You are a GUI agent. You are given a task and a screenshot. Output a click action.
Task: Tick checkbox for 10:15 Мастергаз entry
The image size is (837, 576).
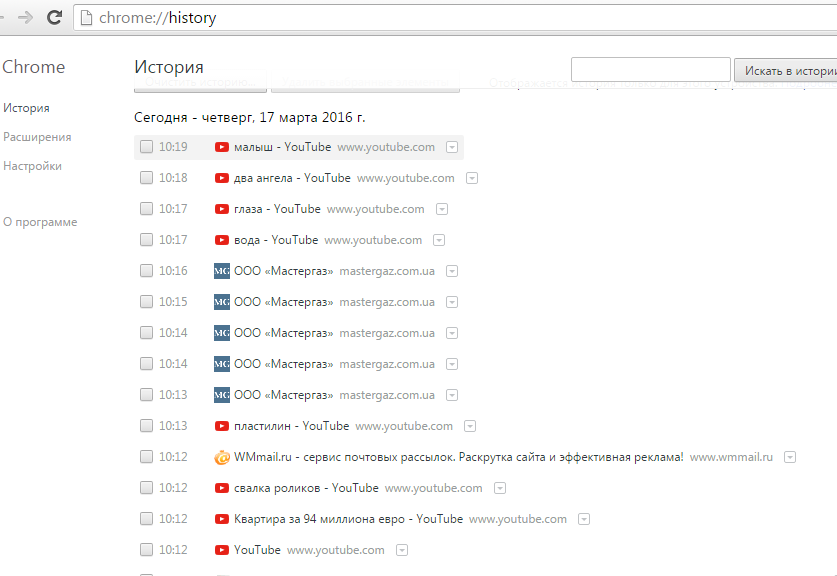tap(146, 301)
